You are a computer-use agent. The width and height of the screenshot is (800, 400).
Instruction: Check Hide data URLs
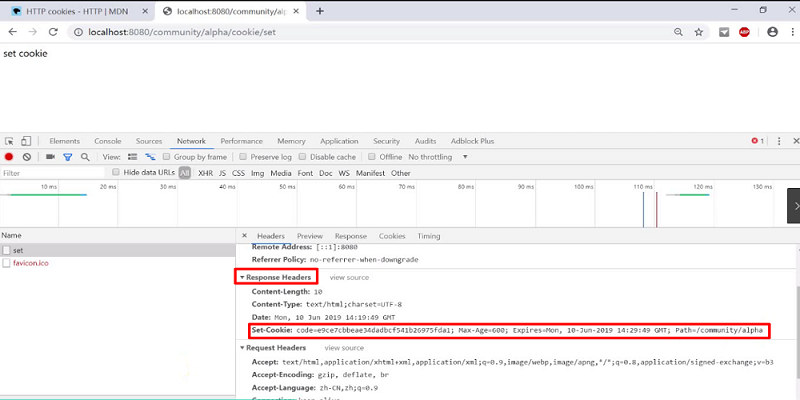pyautogui.click(x=116, y=172)
